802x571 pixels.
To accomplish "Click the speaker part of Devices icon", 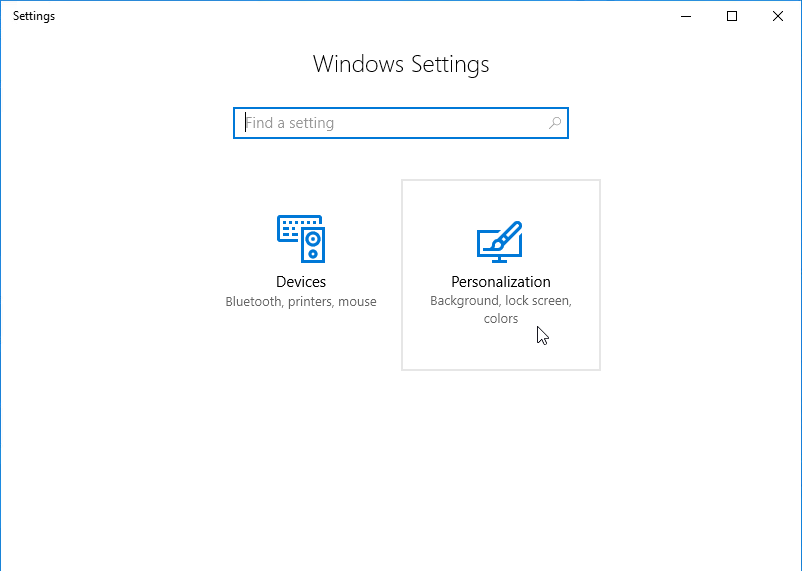I will [313, 245].
